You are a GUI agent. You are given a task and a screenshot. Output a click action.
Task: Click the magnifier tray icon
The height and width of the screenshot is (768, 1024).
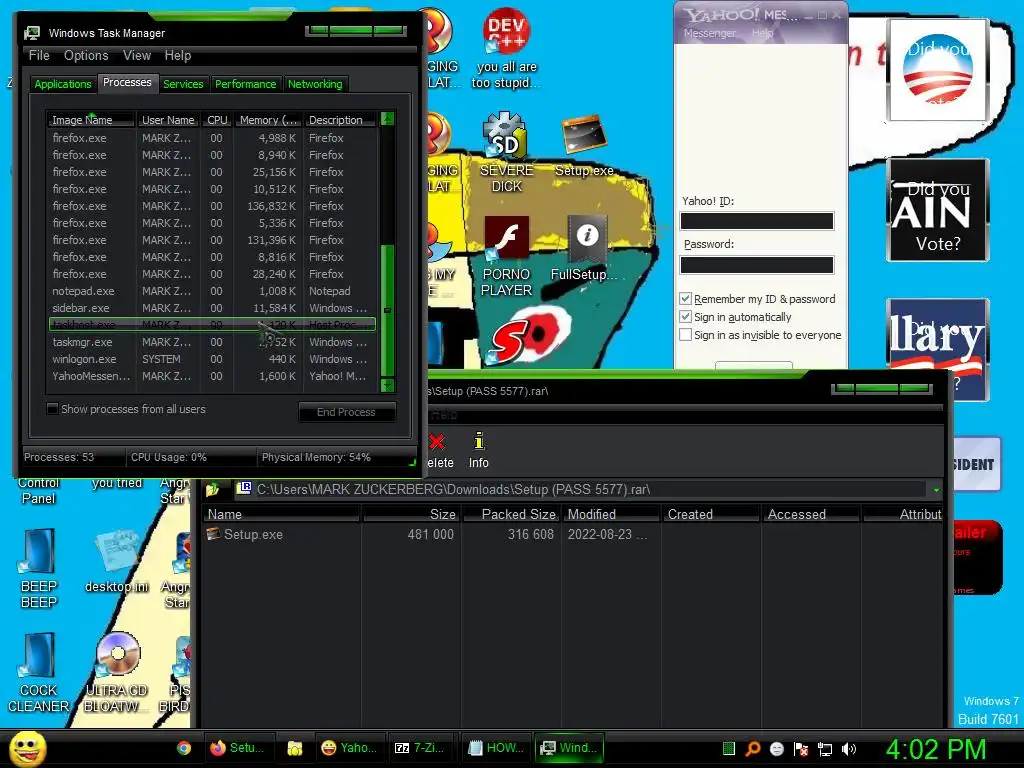click(x=753, y=749)
